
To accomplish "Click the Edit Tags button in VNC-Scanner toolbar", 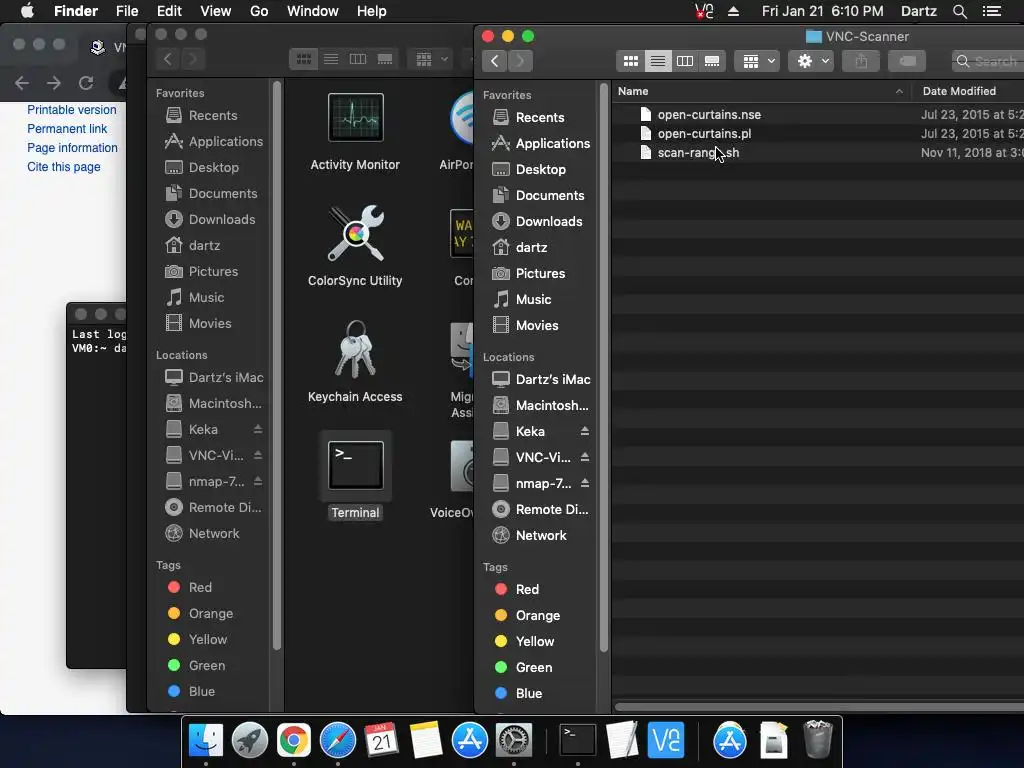I will [x=907, y=61].
